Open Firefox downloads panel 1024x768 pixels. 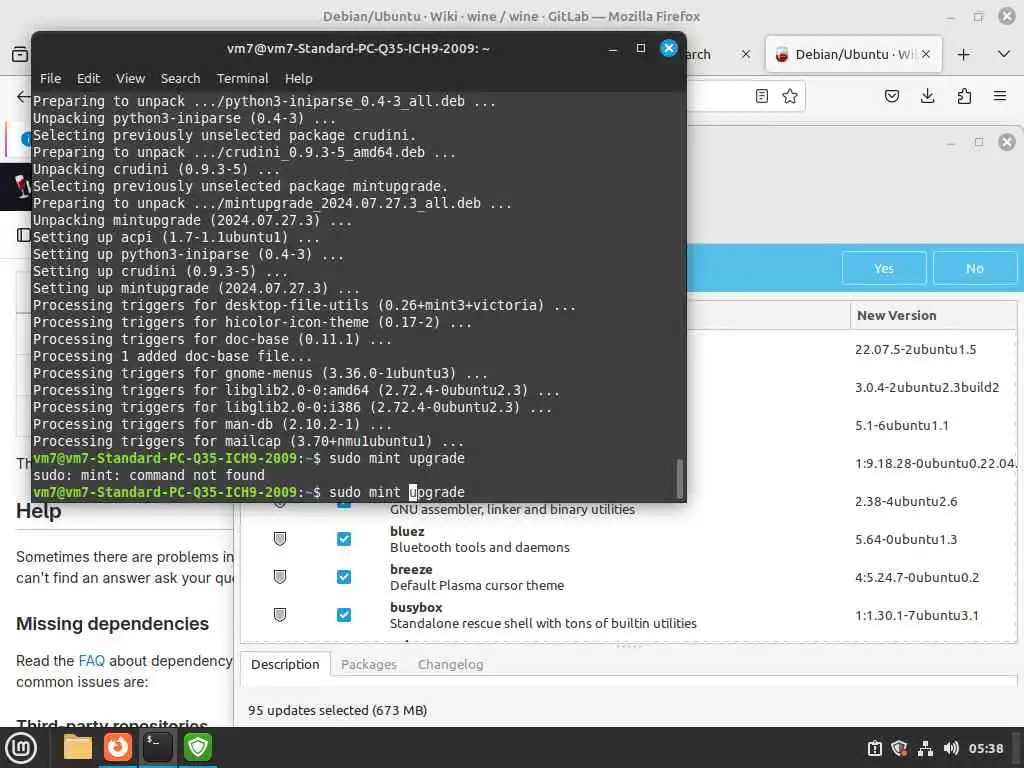tap(927, 96)
